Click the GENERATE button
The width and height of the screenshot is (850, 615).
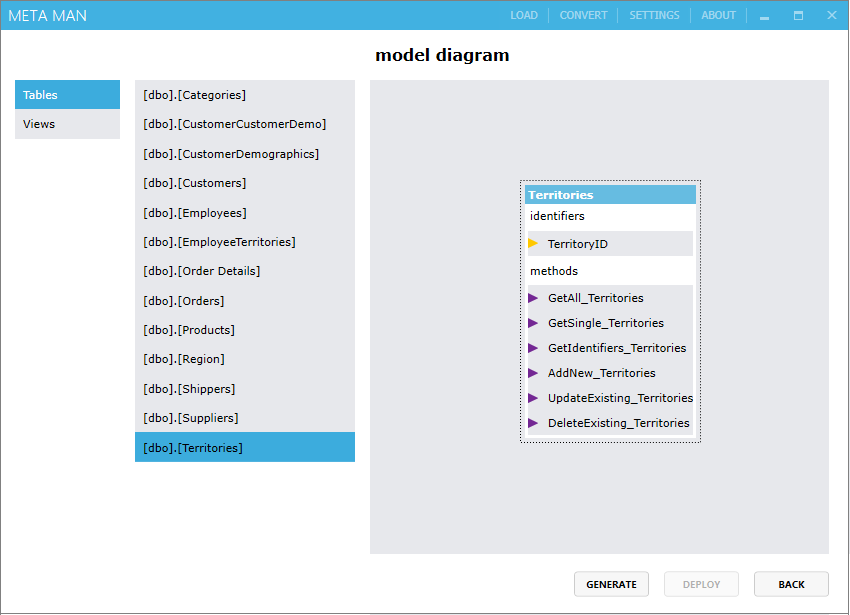click(611, 584)
